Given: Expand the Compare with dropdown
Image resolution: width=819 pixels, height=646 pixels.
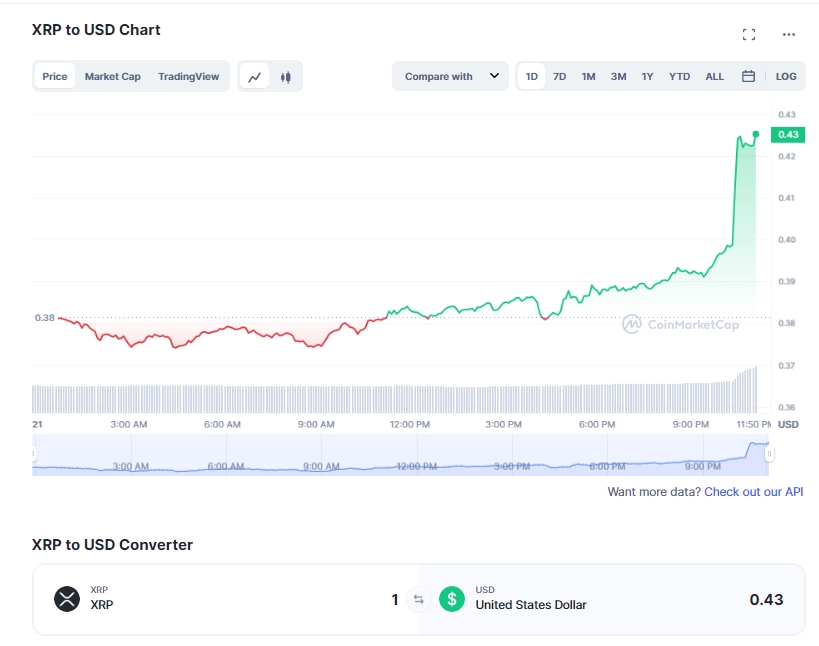Looking at the screenshot, I should (x=451, y=77).
